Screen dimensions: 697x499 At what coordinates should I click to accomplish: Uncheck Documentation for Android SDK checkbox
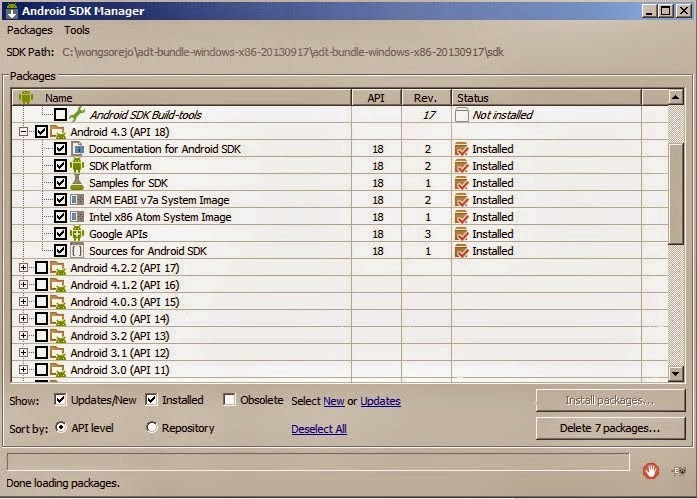pyautogui.click(x=60, y=149)
